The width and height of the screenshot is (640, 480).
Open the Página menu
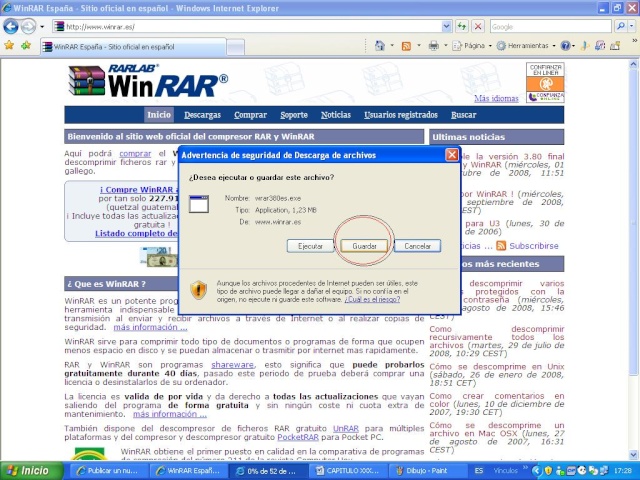click(x=472, y=46)
